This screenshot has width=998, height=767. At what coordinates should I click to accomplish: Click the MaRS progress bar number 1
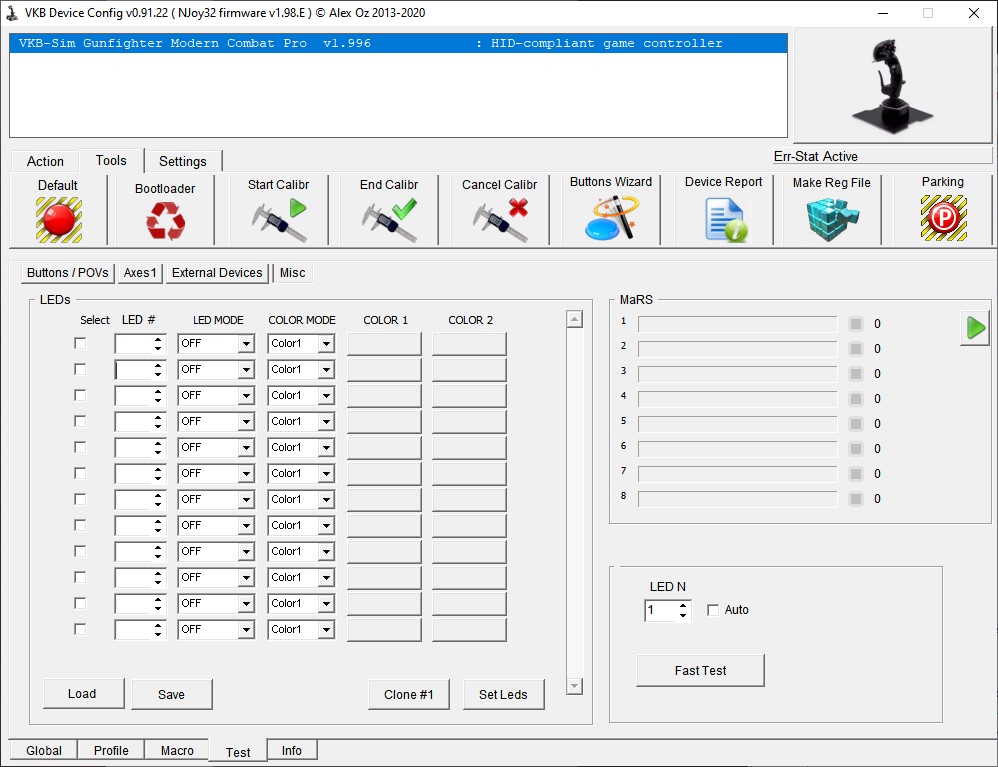[x=738, y=324]
